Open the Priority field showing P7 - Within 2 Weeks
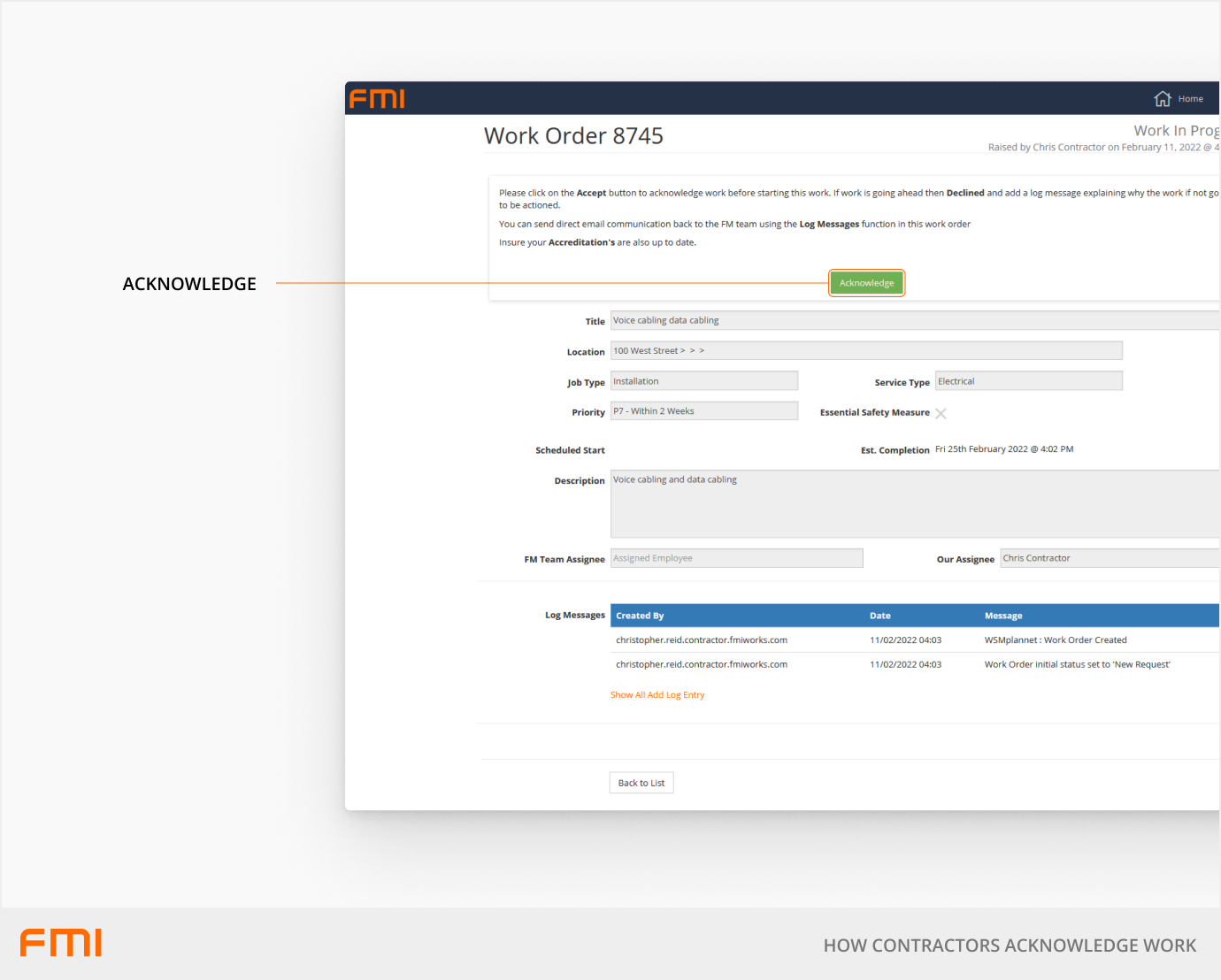 (703, 411)
